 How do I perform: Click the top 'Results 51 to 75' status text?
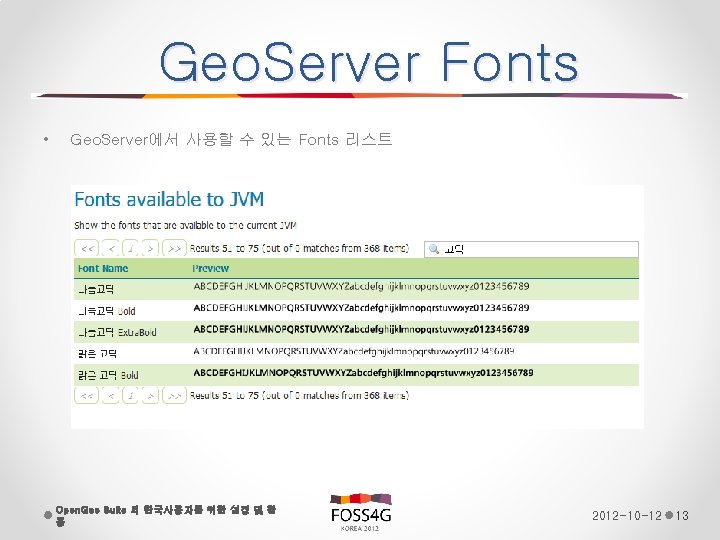pos(299,248)
